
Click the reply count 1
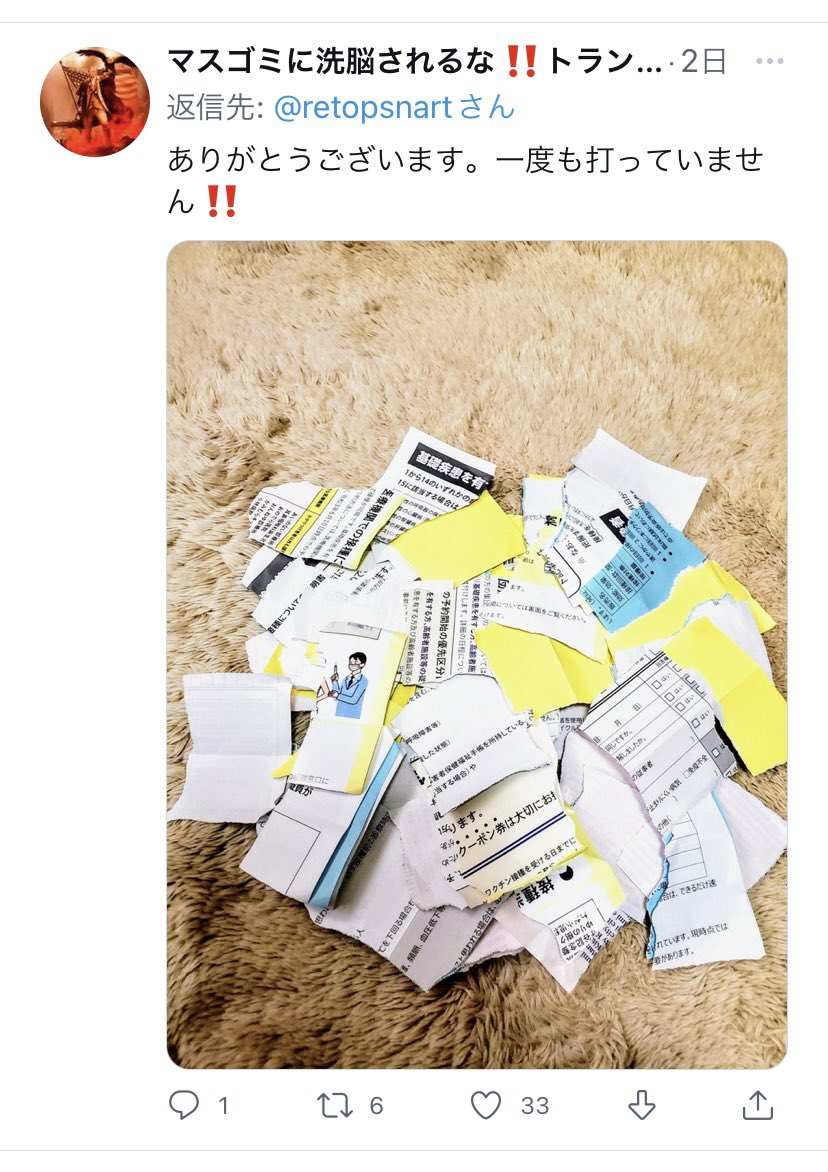pos(223,1105)
